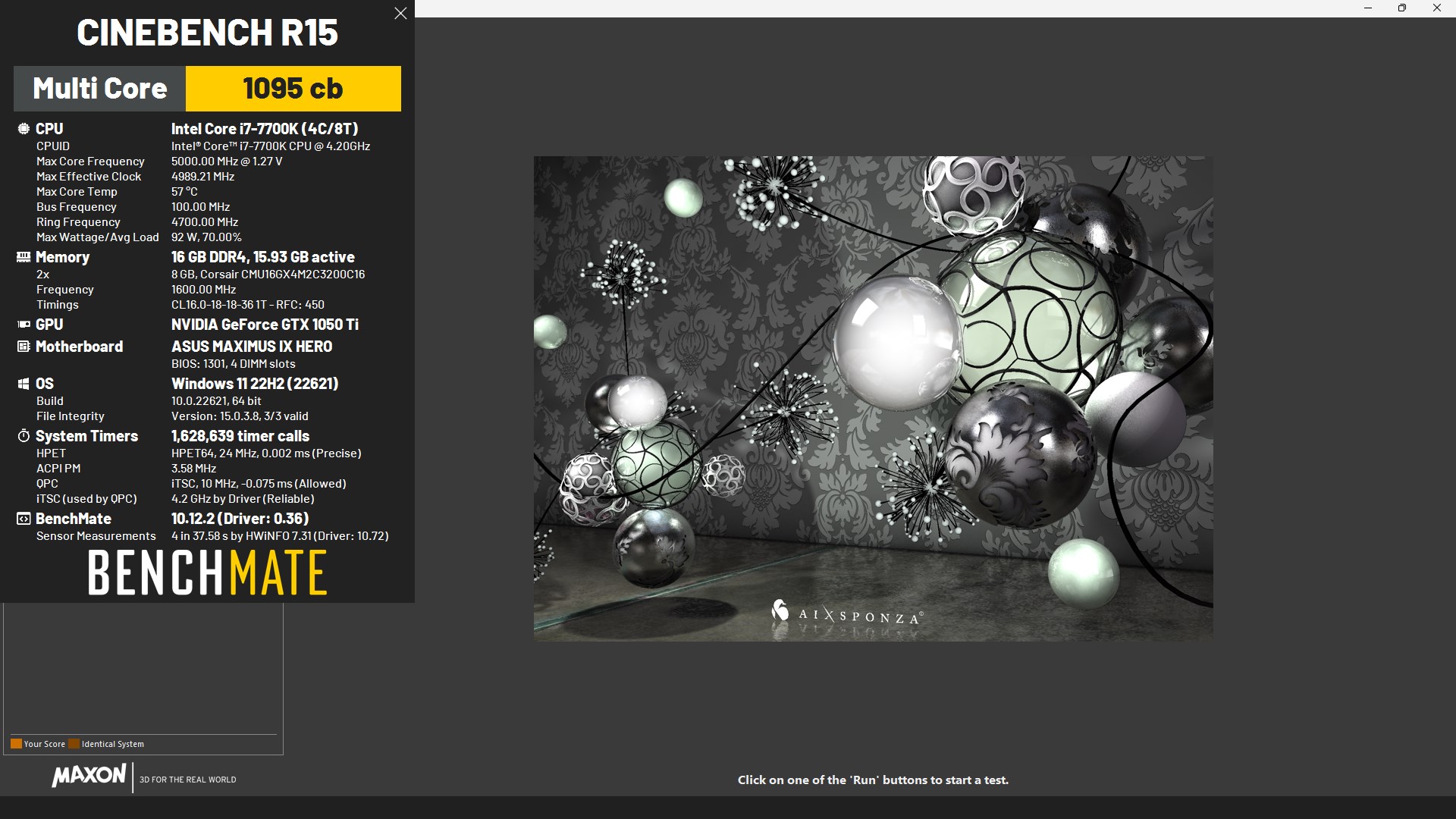Click the File Integrity version value

click(x=240, y=416)
